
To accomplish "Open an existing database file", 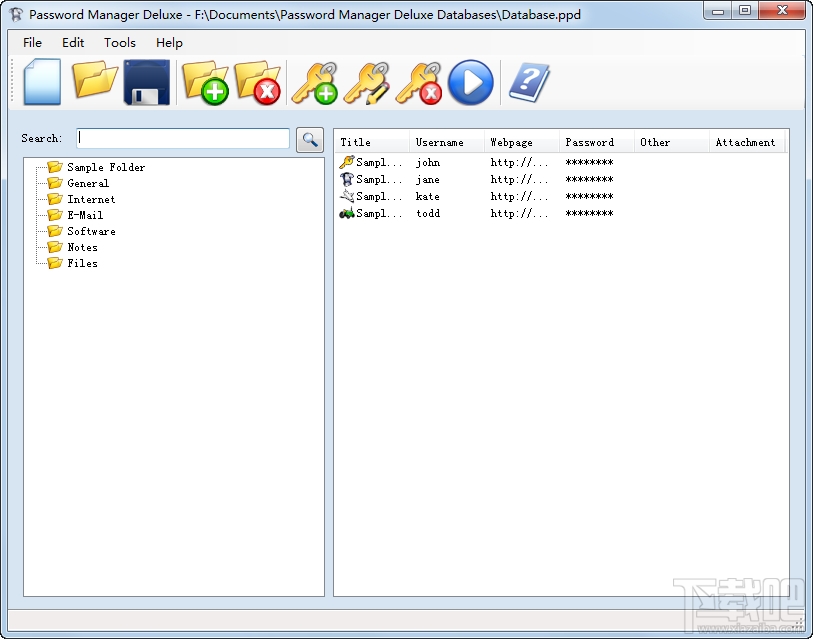I will (x=95, y=83).
